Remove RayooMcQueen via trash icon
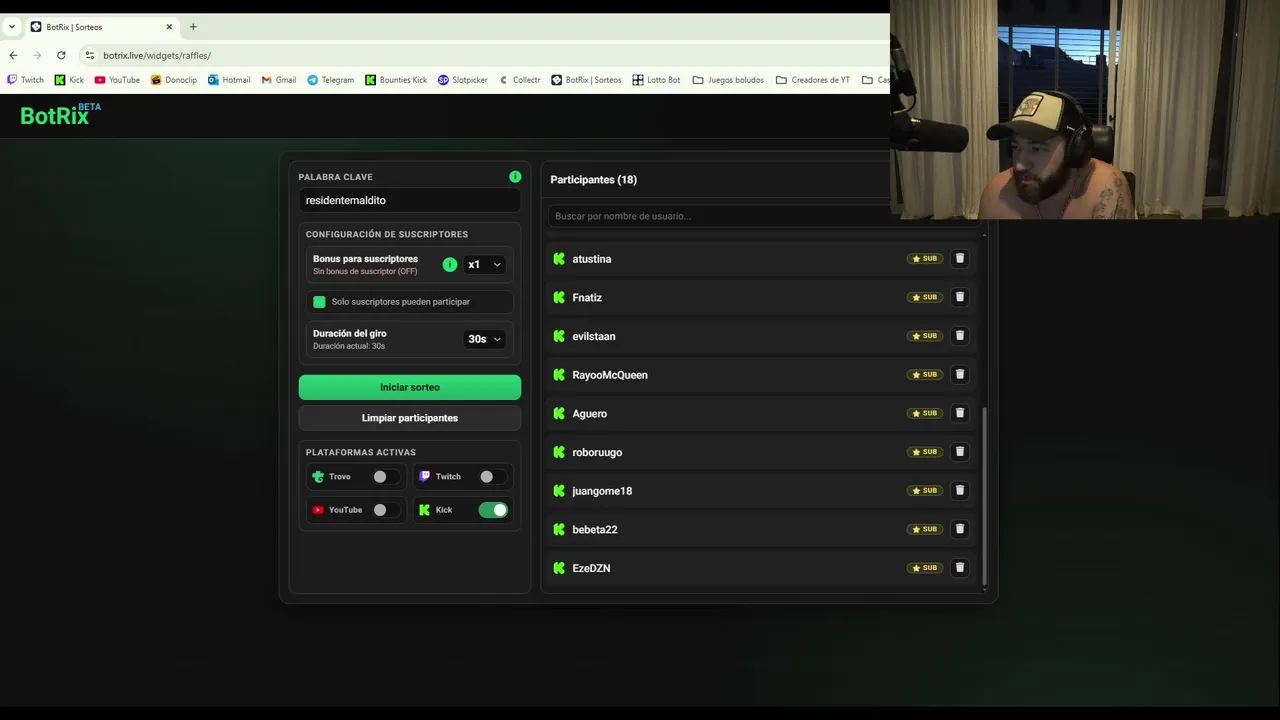The height and width of the screenshot is (720, 1280). coord(959,374)
